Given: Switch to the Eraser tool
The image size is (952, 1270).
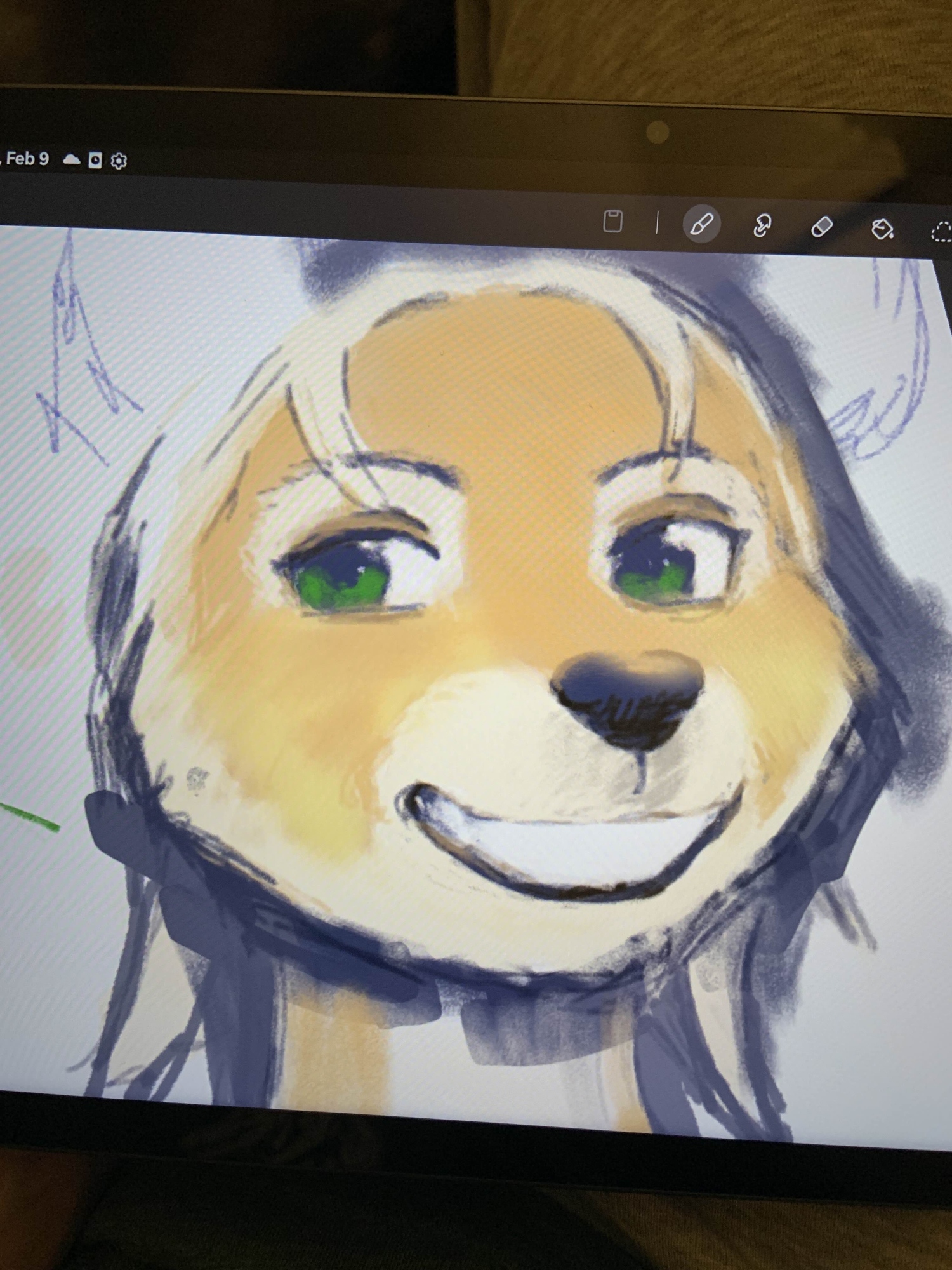Looking at the screenshot, I should click(x=822, y=227).
